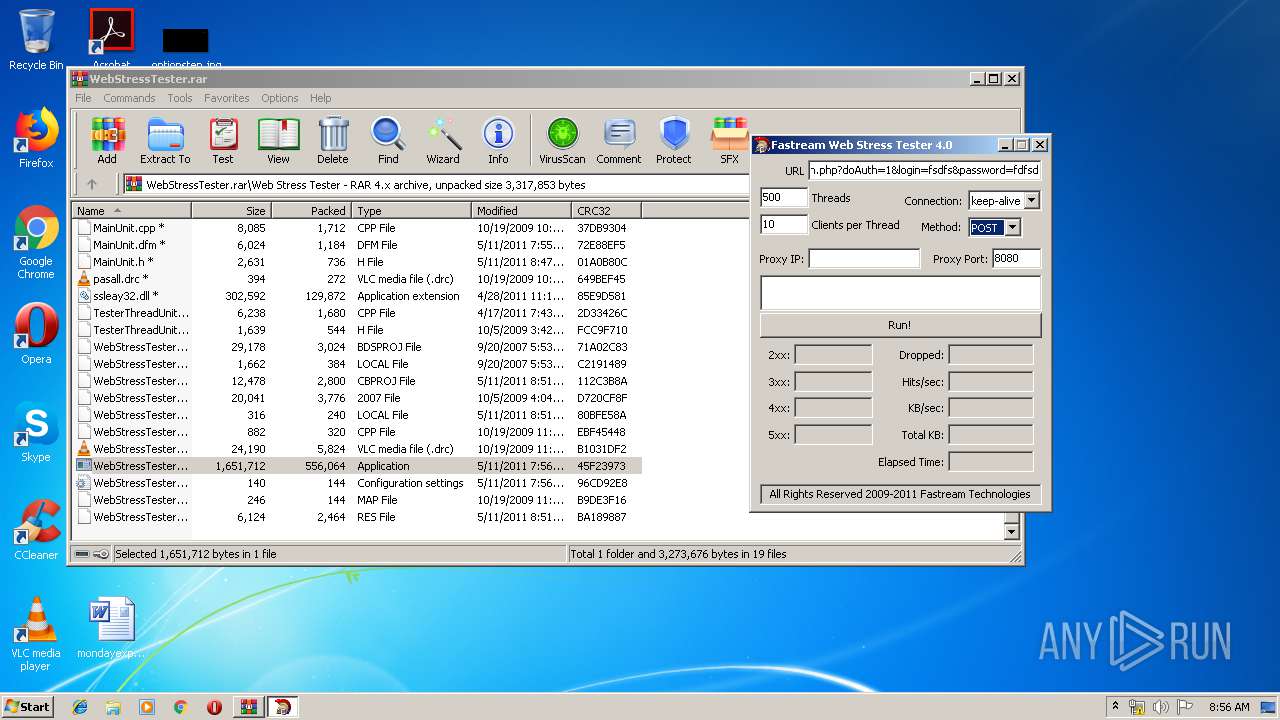Select the MAP File row

click(x=357, y=500)
